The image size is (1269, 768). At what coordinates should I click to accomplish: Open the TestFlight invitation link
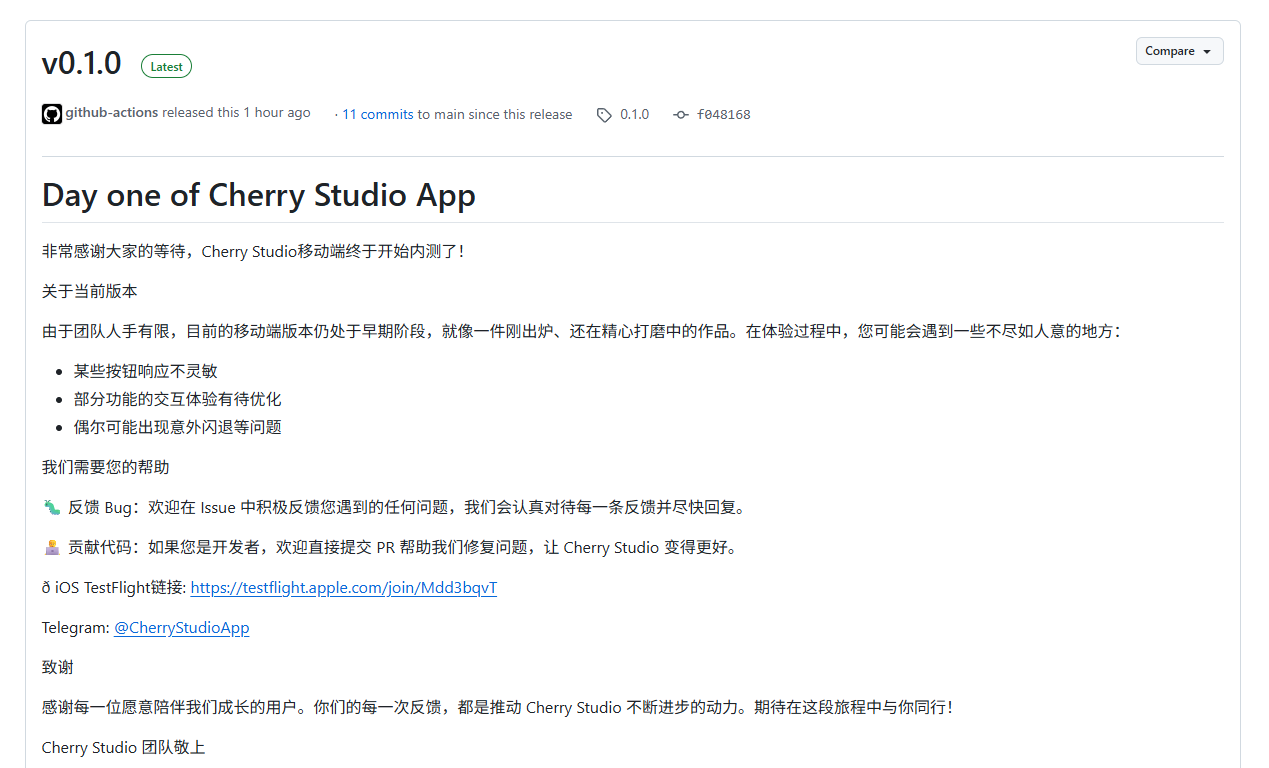coord(343,587)
